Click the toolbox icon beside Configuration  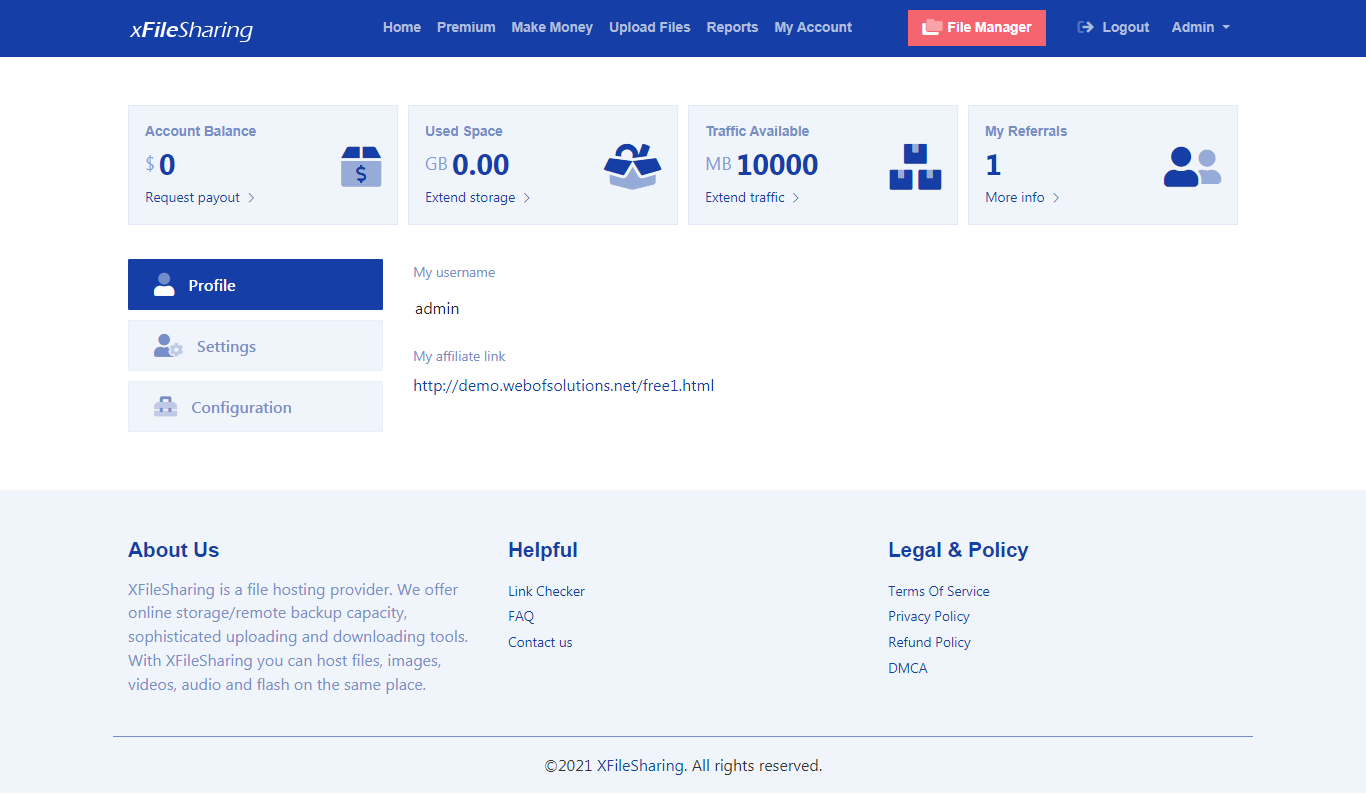165,407
